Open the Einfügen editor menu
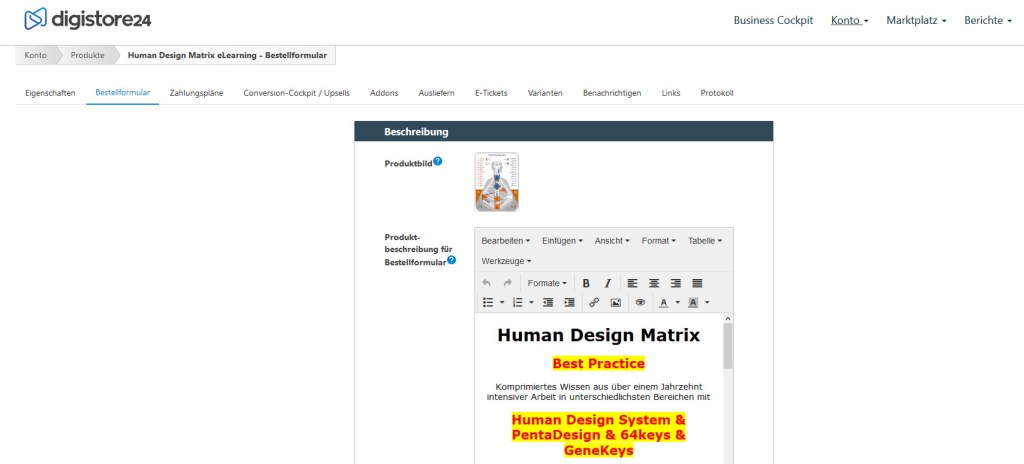This screenshot has height=464, width=1024. (x=562, y=240)
